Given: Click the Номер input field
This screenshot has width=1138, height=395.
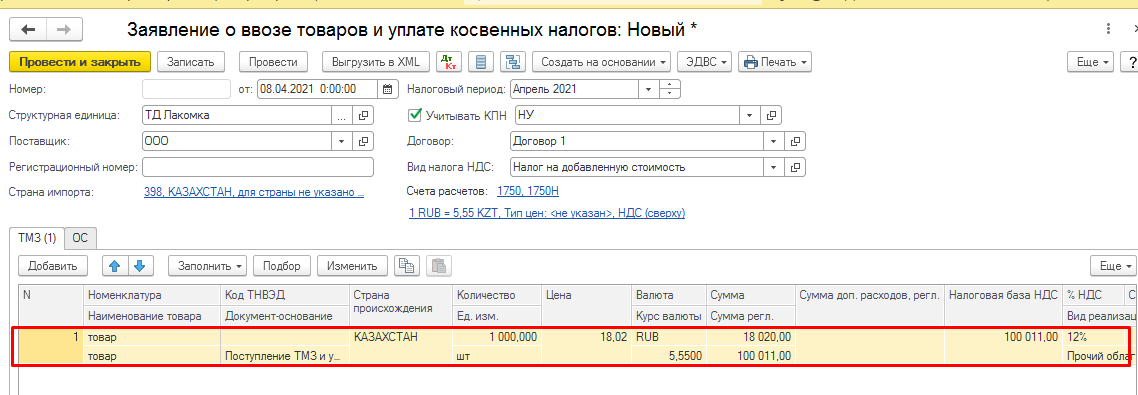Looking at the screenshot, I should pos(187,89).
